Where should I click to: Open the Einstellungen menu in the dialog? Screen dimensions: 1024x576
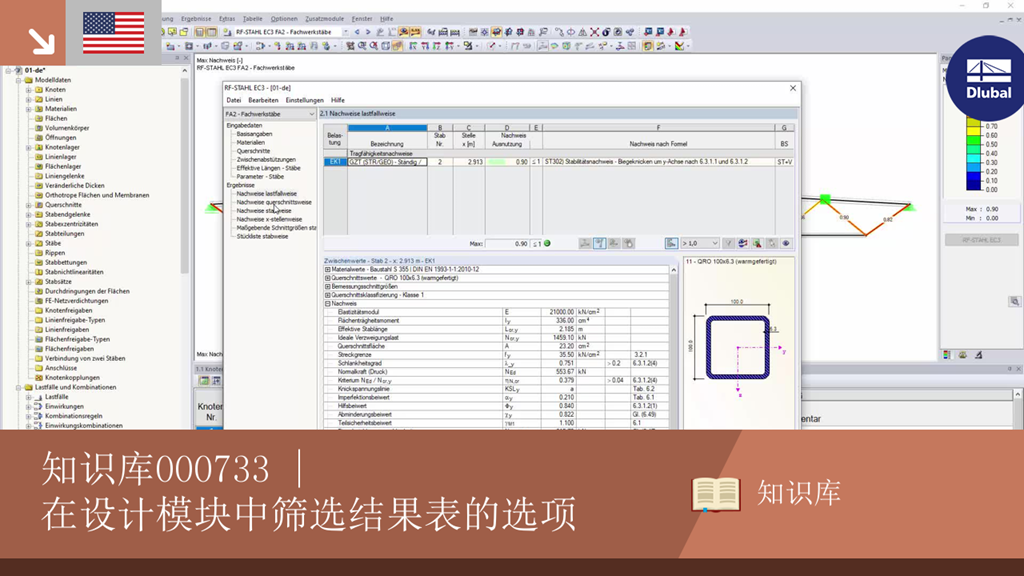tap(304, 101)
